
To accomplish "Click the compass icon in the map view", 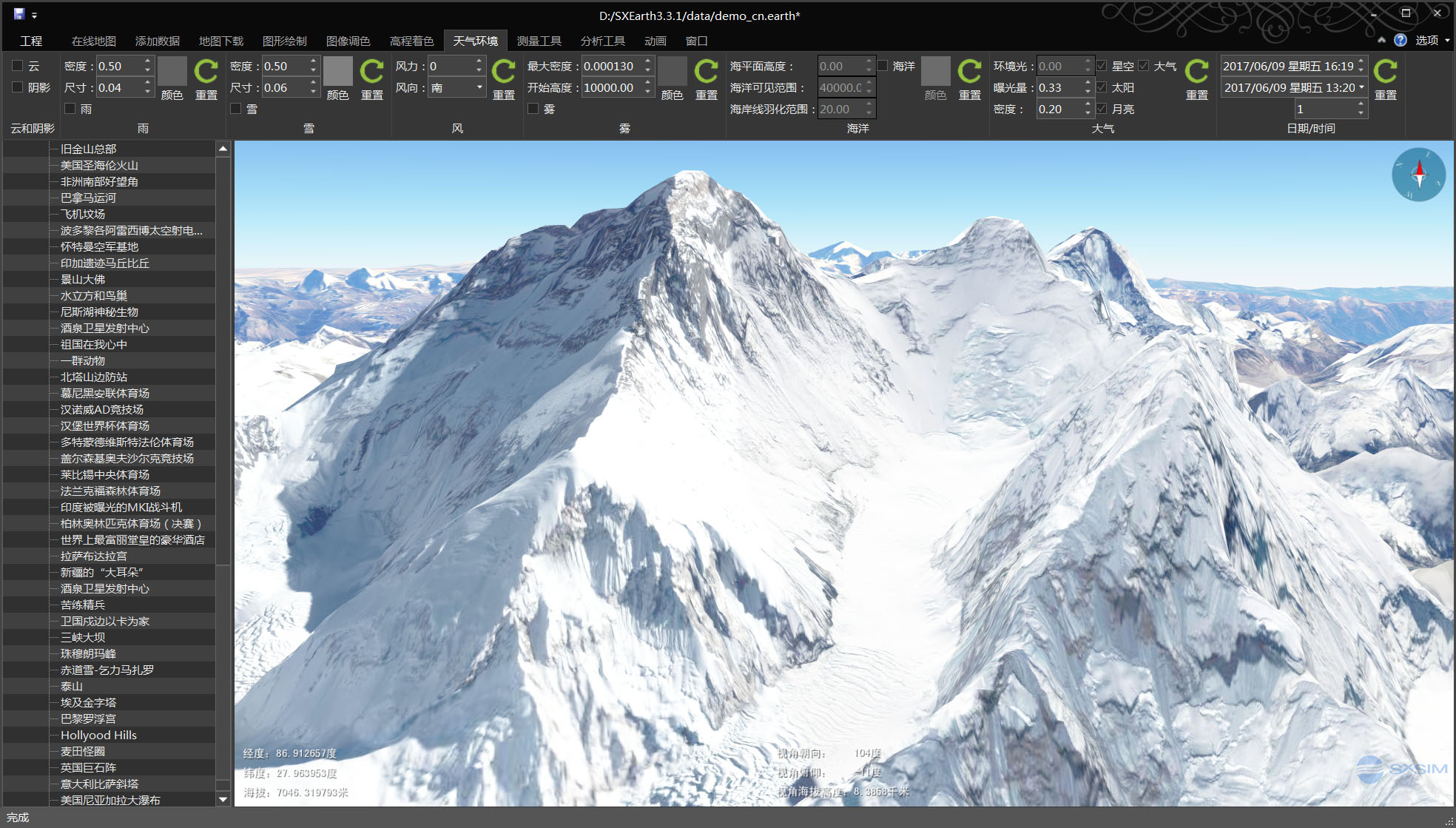I will [x=1418, y=175].
